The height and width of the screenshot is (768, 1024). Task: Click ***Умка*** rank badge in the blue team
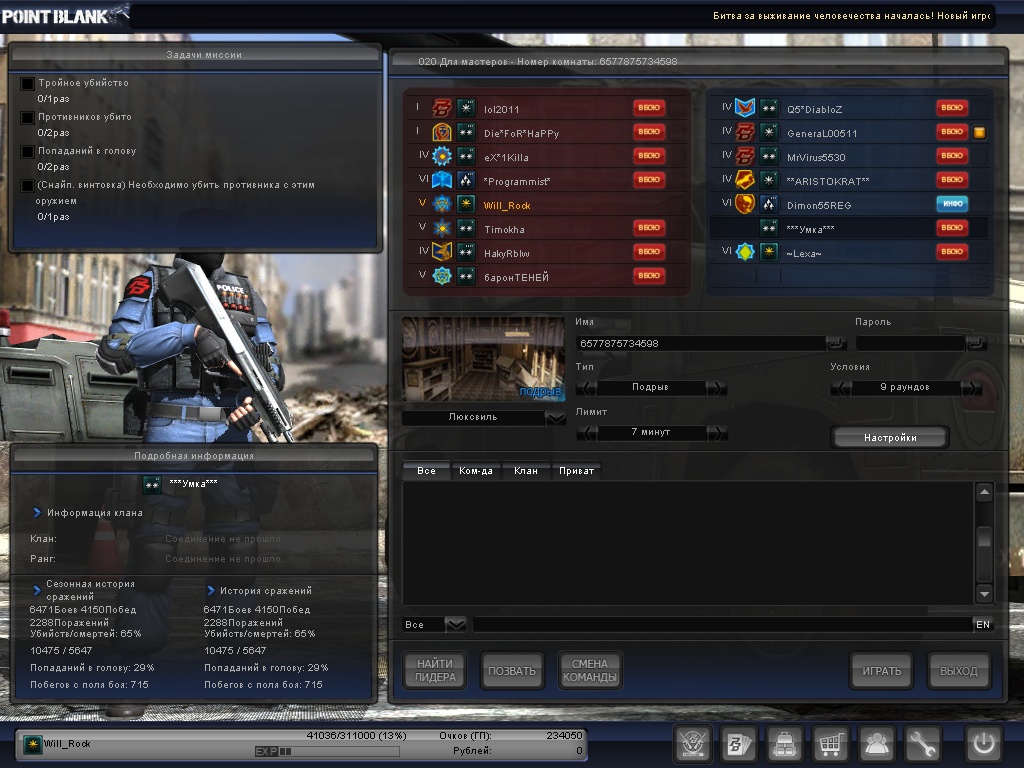769,228
